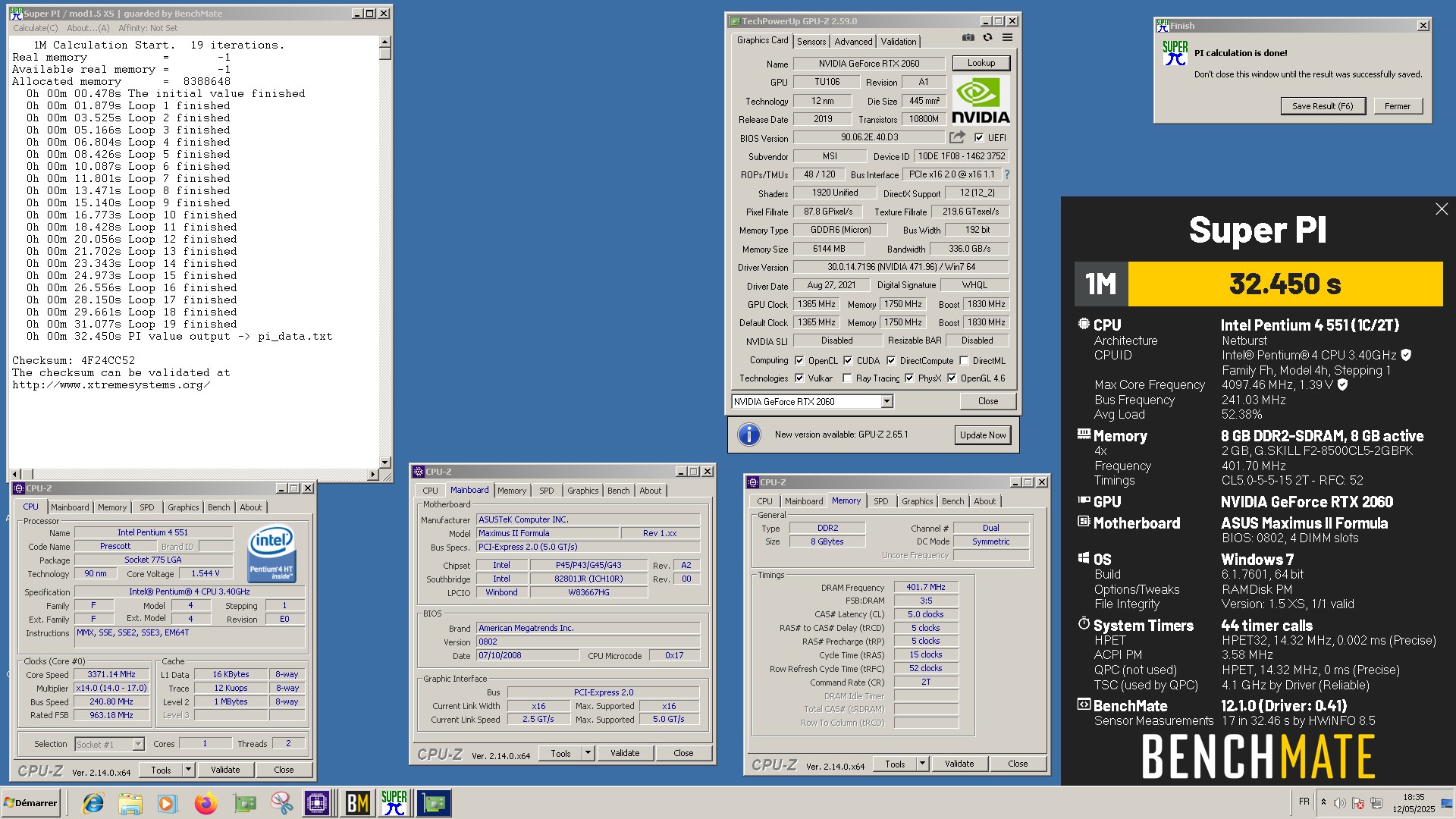Toggle the OpenGL 4.6 checkbox
Image resolution: width=1456 pixels, height=819 pixels.
(952, 378)
